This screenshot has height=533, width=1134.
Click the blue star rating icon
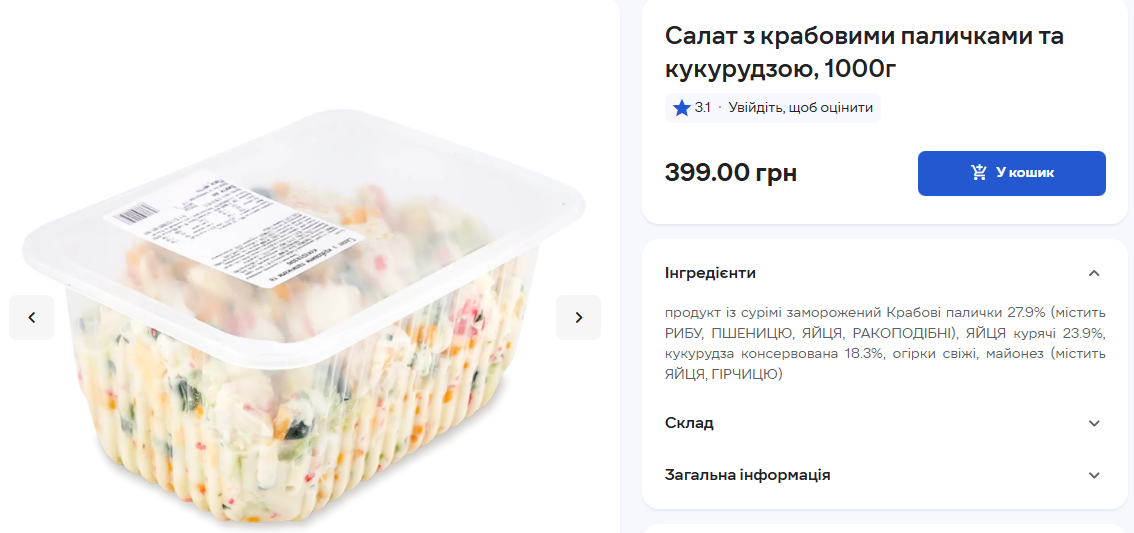tap(682, 108)
